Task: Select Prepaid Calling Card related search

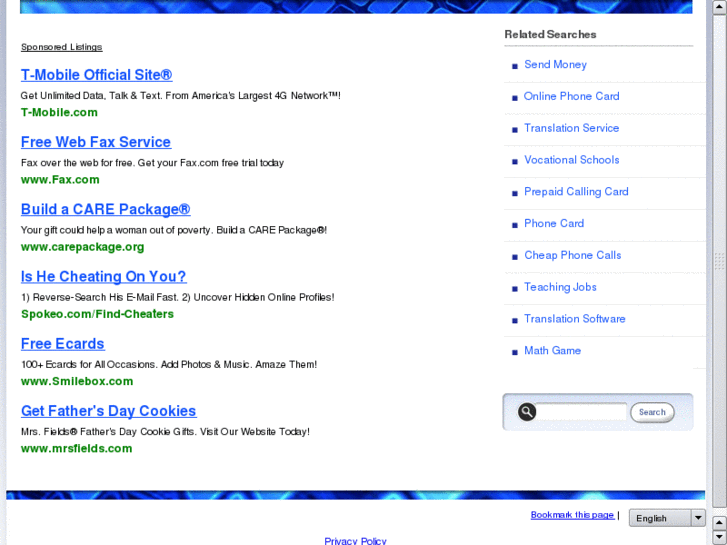Action: pyautogui.click(x=576, y=192)
